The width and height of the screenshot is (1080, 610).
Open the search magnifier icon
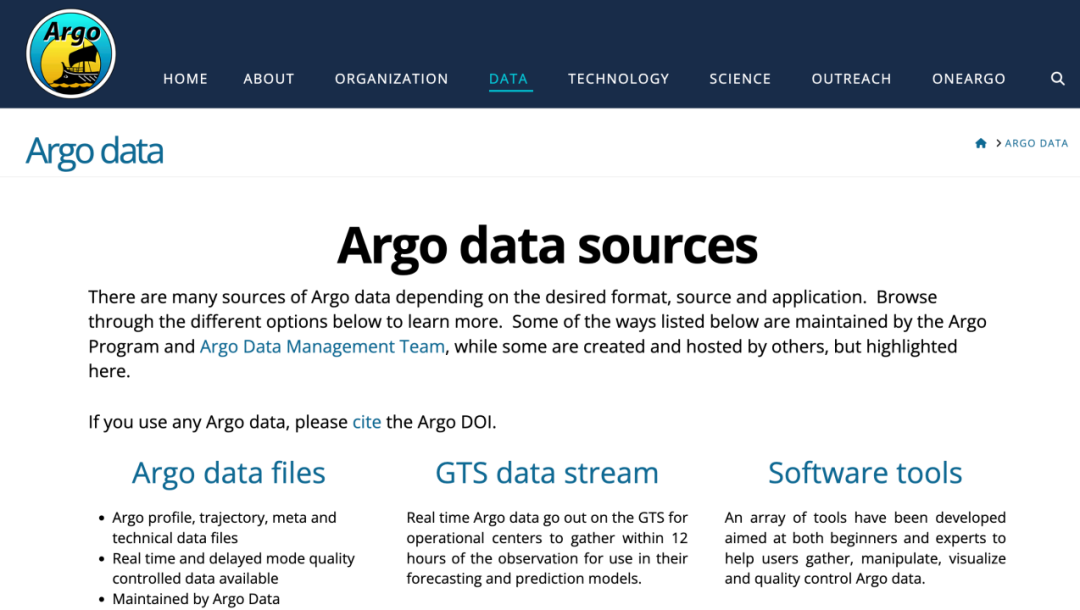1057,79
